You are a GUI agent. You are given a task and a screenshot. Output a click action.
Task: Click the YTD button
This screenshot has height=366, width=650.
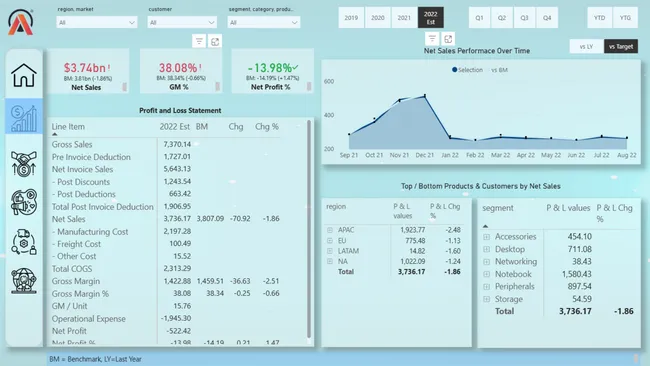point(599,17)
